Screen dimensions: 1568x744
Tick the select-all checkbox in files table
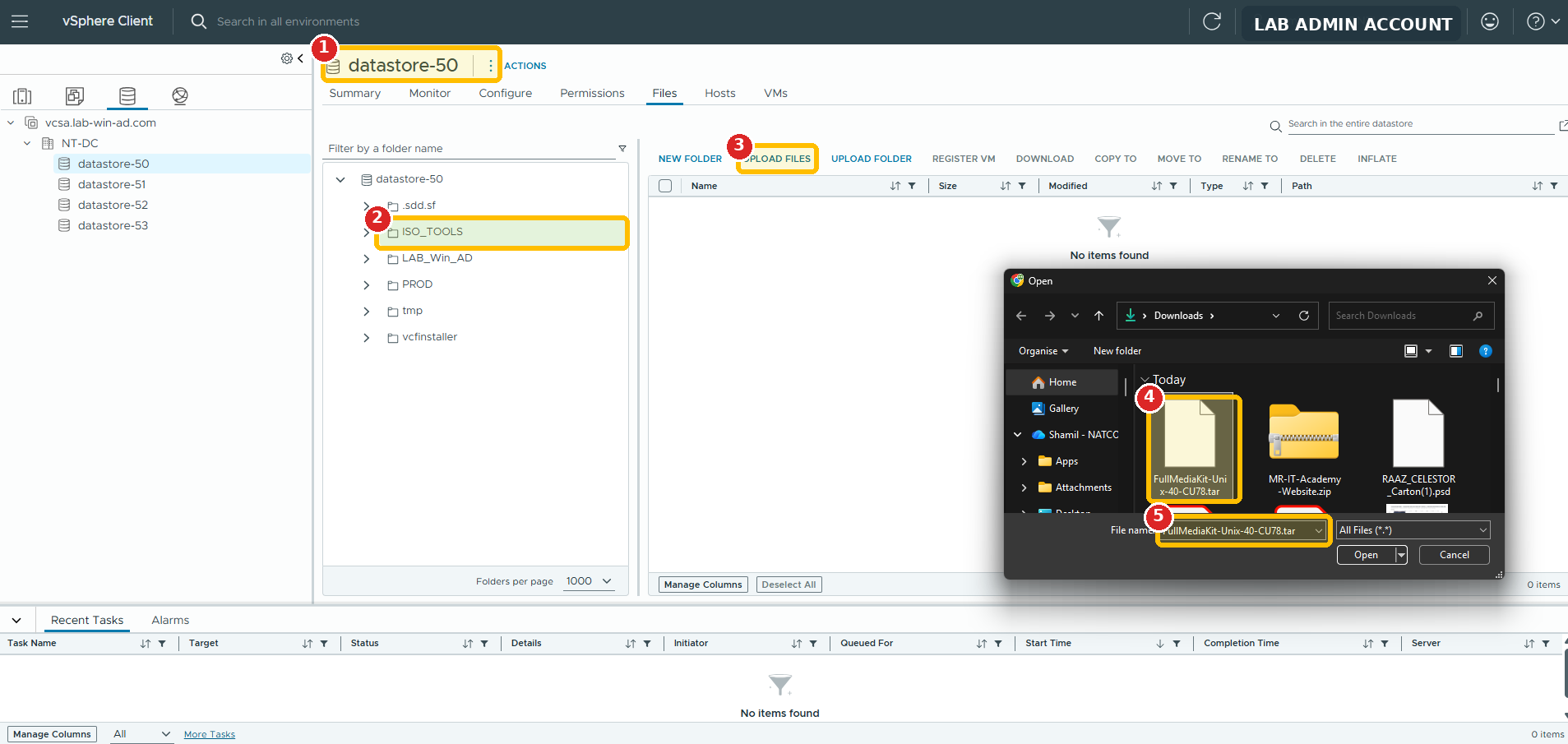pyautogui.click(x=665, y=186)
